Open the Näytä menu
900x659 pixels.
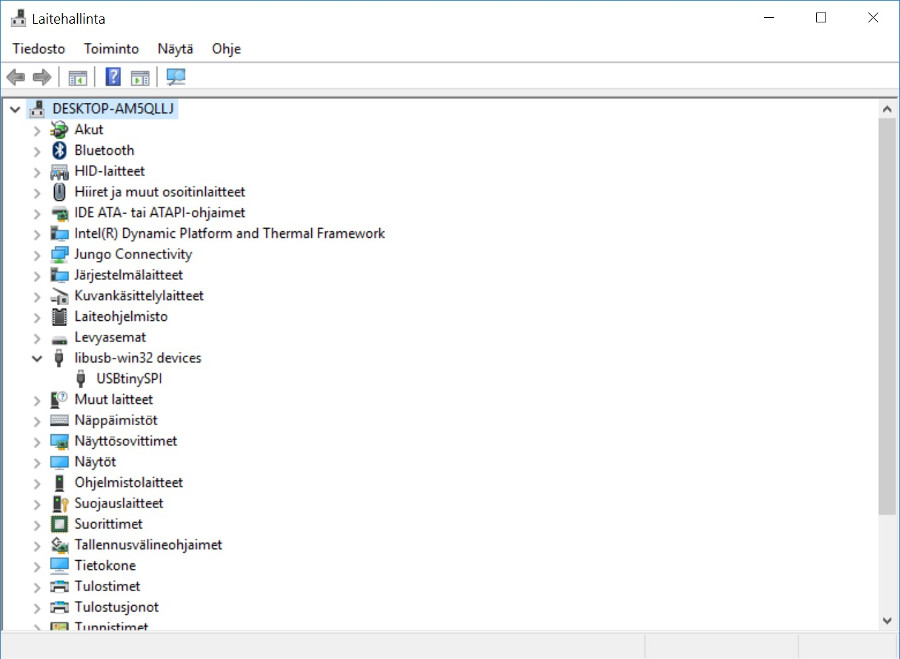[175, 48]
